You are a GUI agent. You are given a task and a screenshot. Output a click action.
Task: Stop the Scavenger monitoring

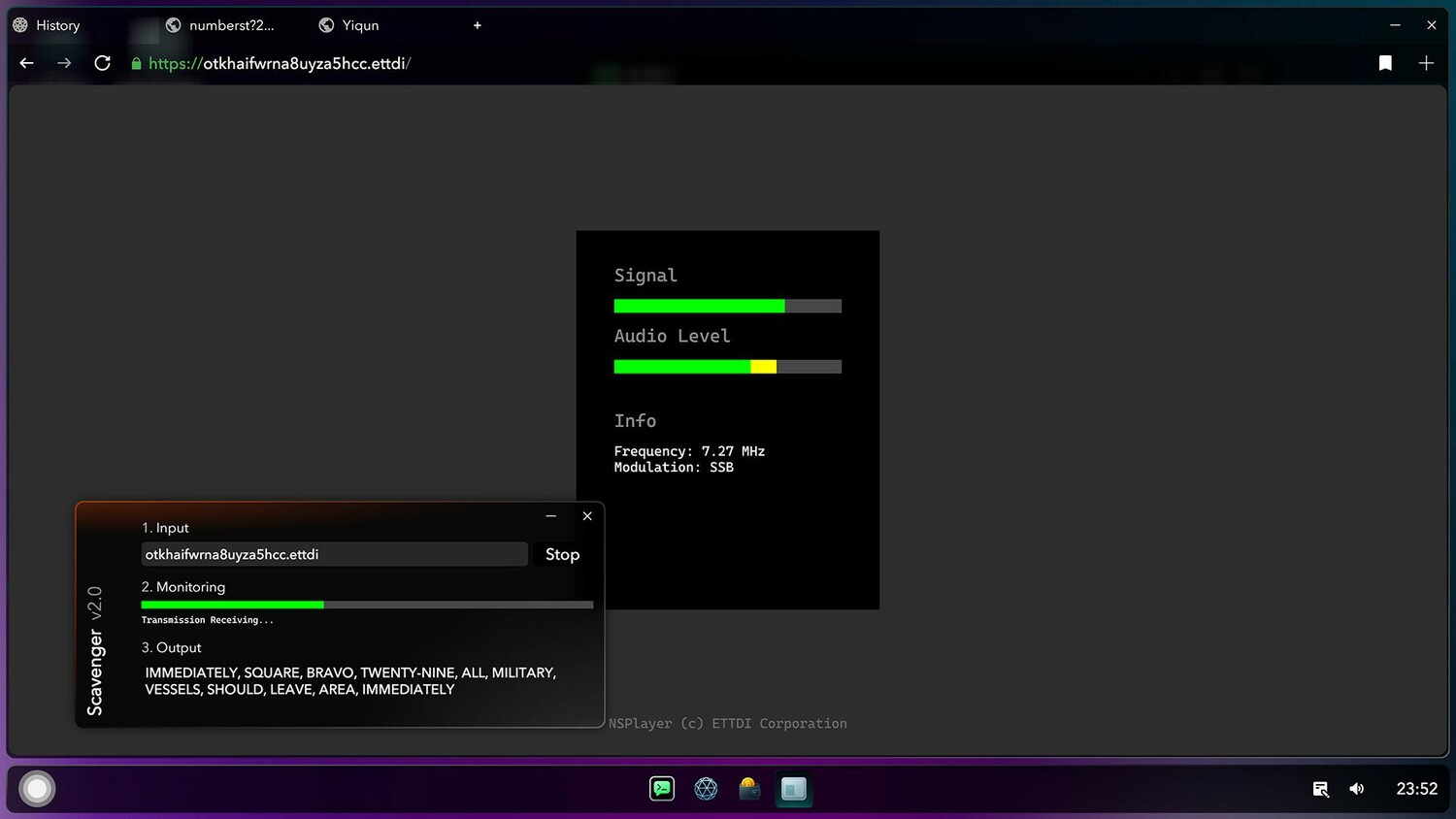click(562, 554)
